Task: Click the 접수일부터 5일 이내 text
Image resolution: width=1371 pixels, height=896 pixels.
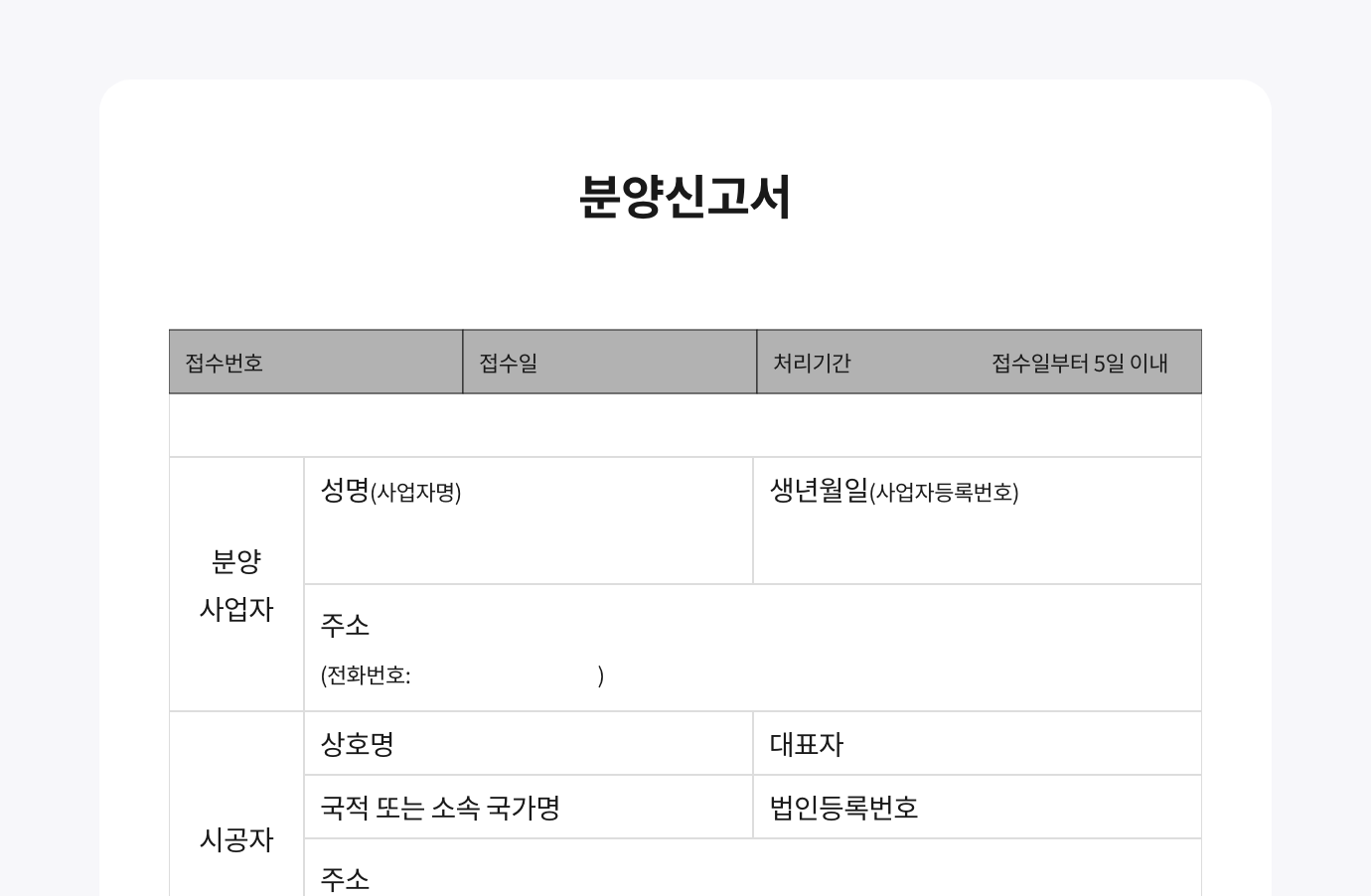Action: (x=1079, y=363)
